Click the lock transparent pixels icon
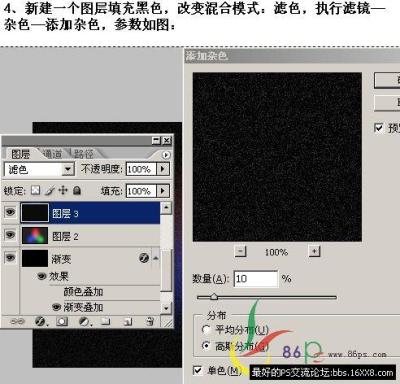This screenshot has height=384, width=400. pyautogui.click(x=36, y=190)
